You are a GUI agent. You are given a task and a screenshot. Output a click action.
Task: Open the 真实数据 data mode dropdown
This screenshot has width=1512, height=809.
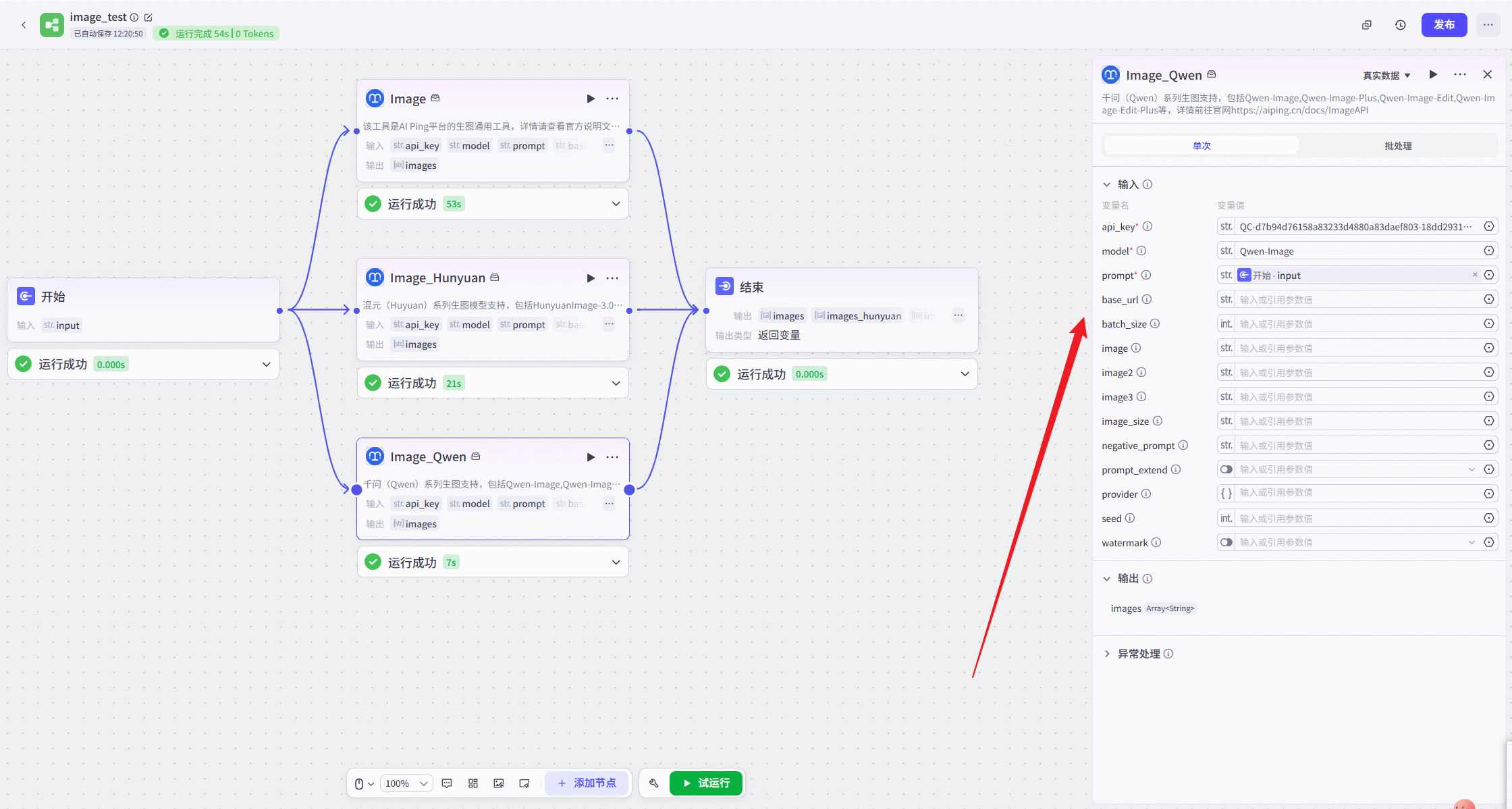coord(1386,76)
